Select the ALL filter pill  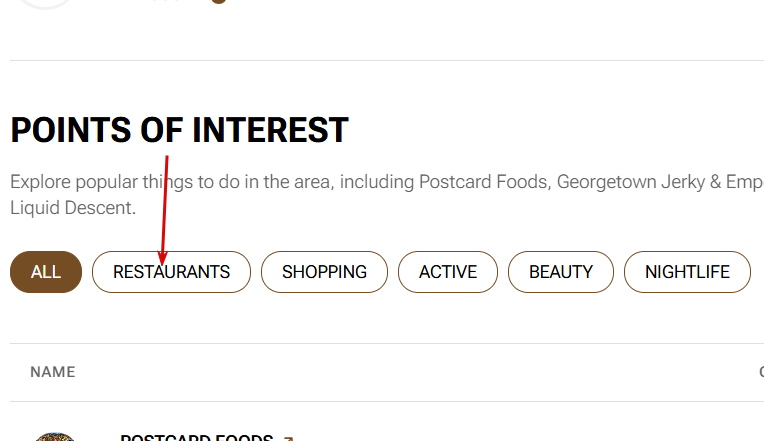tap(46, 272)
